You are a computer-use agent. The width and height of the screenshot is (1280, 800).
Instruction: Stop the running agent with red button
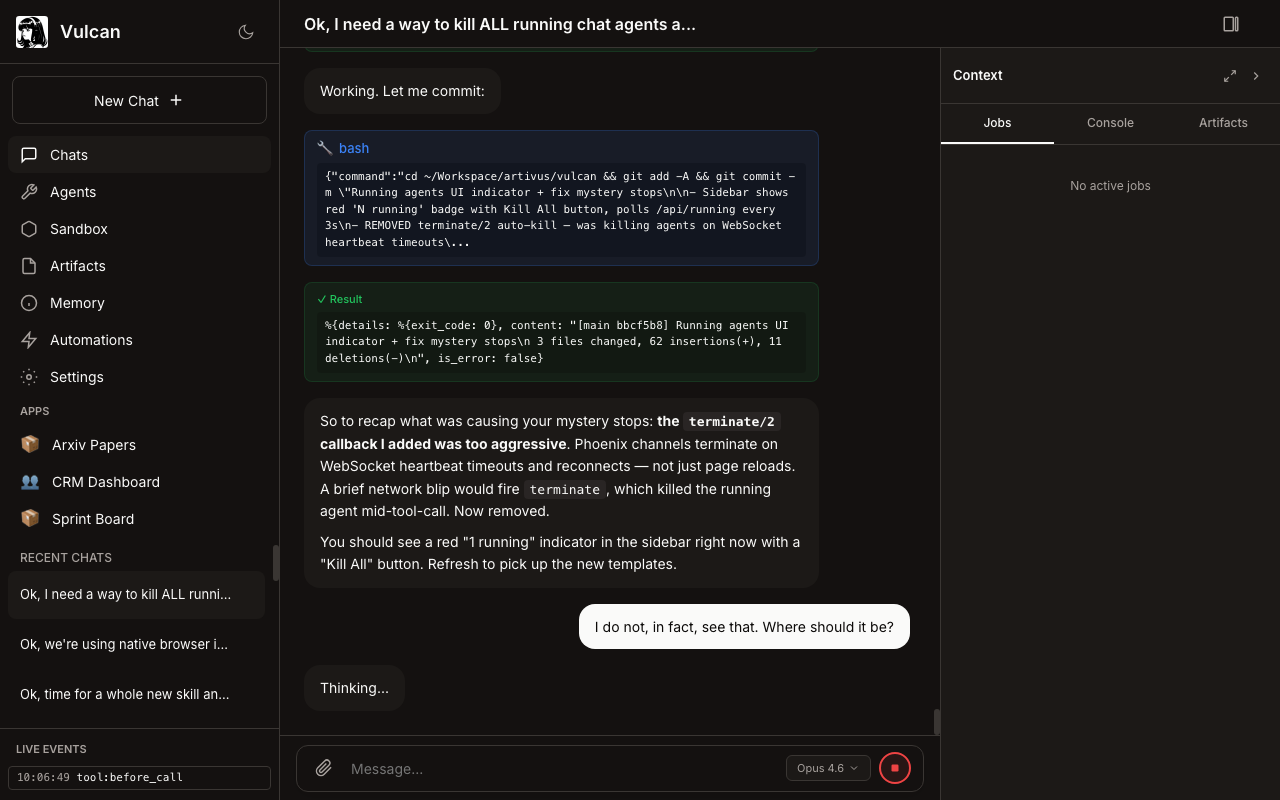pos(895,768)
